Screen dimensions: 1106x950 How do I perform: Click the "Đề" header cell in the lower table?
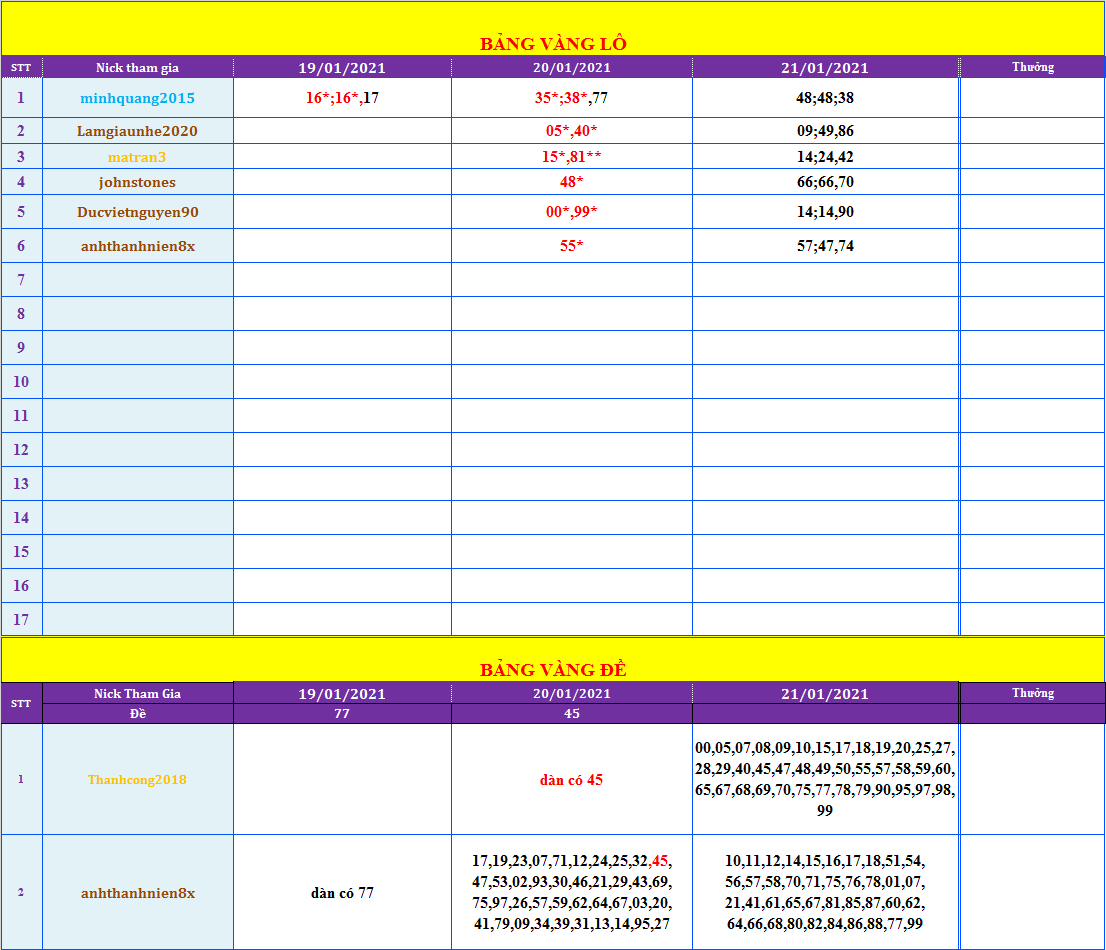click(x=138, y=714)
